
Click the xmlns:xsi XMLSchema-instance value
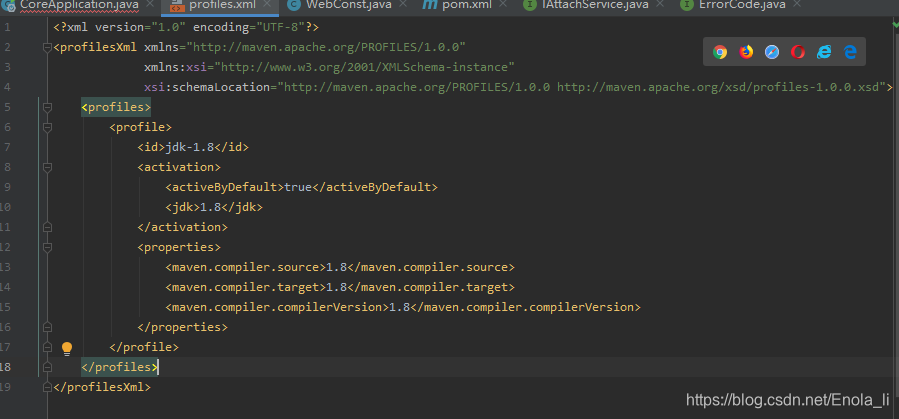365,67
